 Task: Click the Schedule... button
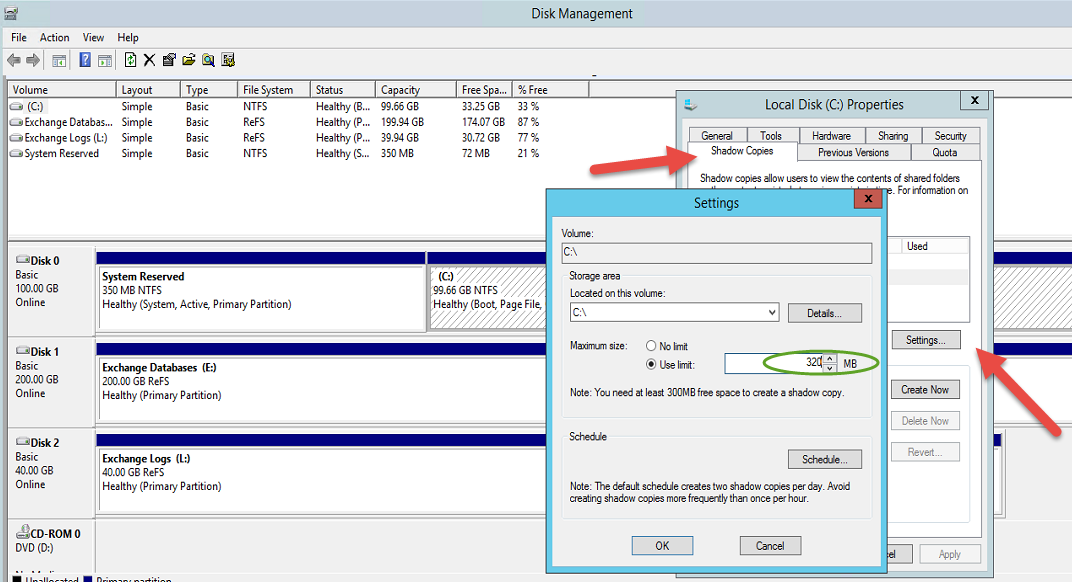(825, 460)
